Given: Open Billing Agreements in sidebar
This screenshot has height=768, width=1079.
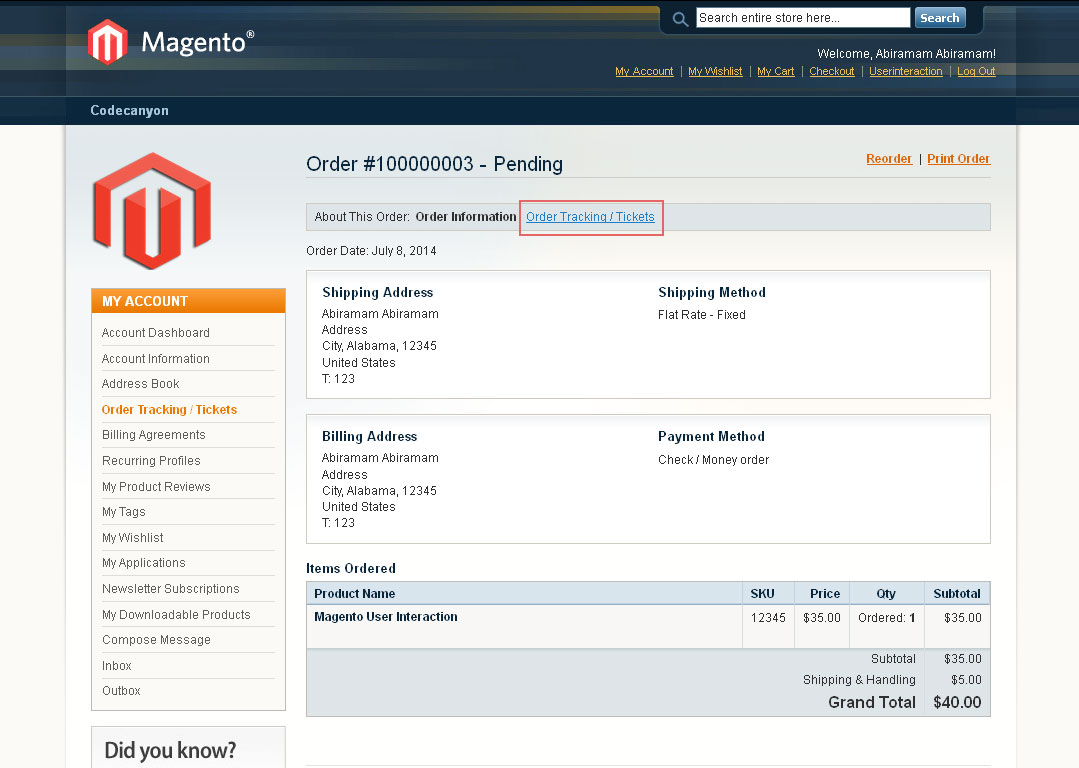Looking at the screenshot, I should [x=153, y=435].
